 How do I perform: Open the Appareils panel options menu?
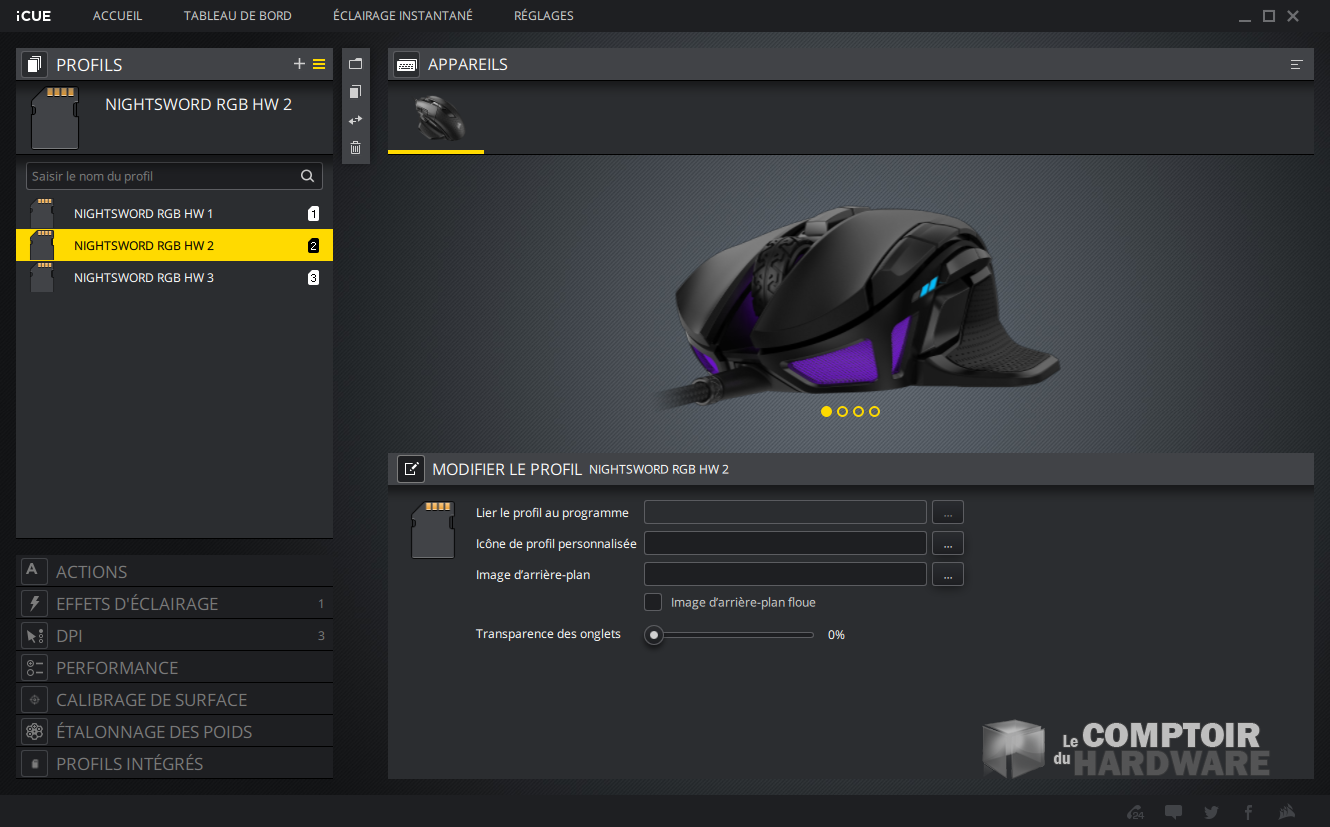click(x=1297, y=63)
